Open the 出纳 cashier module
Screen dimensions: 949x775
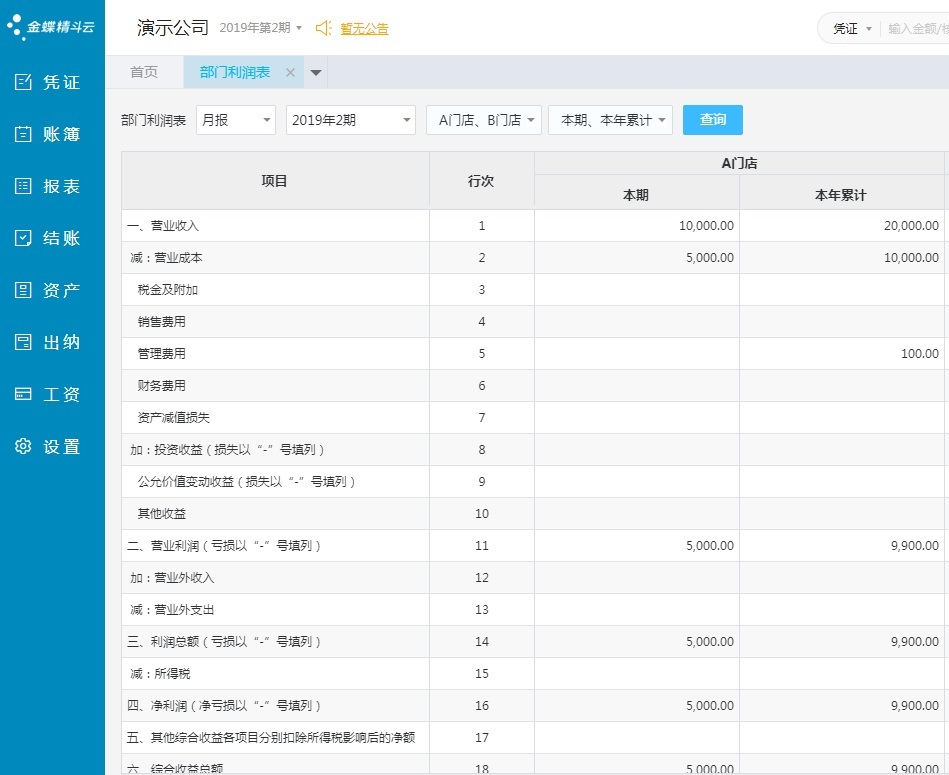click(49, 342)
